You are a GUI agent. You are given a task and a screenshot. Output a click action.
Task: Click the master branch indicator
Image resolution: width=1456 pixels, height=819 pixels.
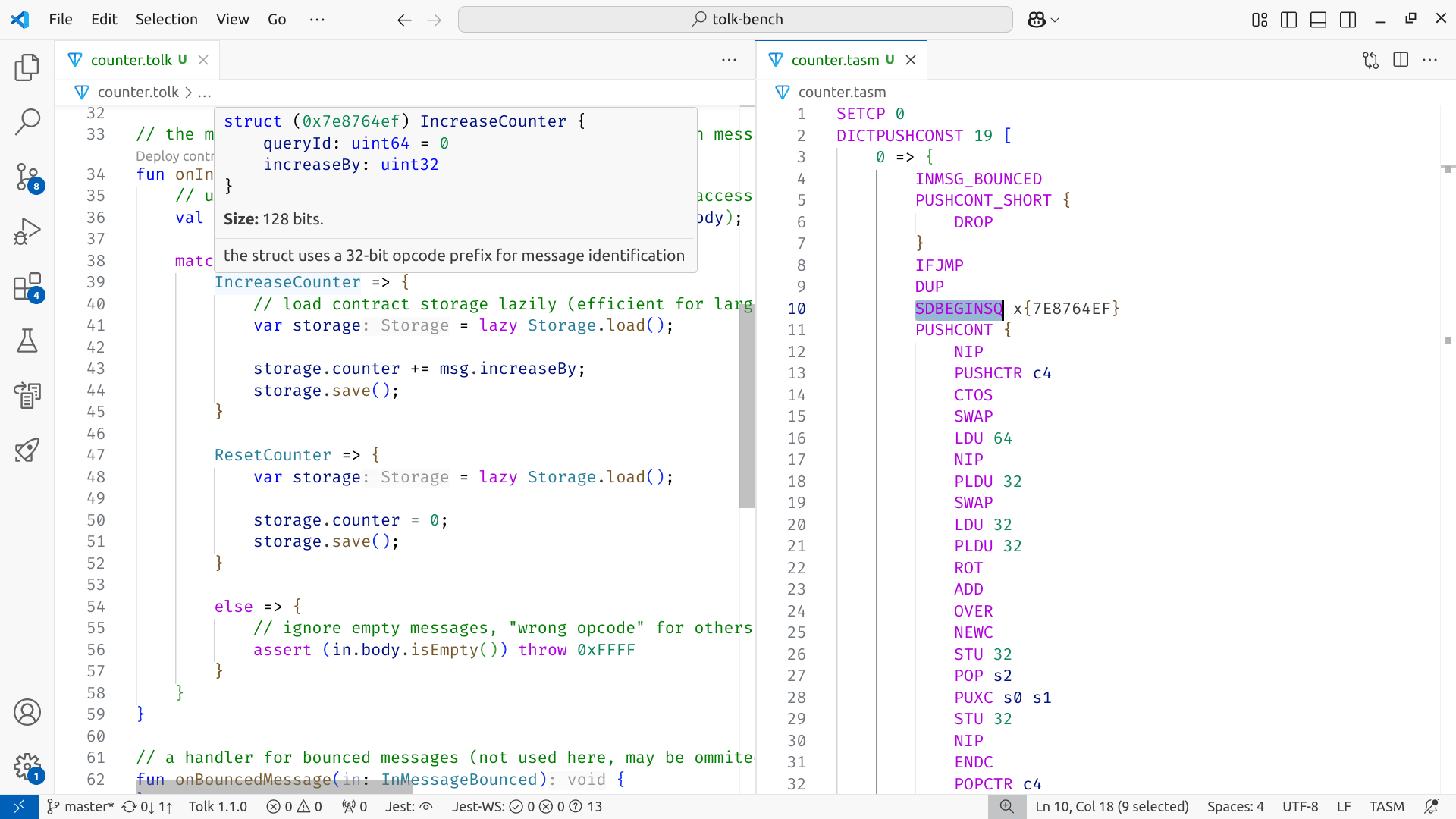[x=80, y=807]
